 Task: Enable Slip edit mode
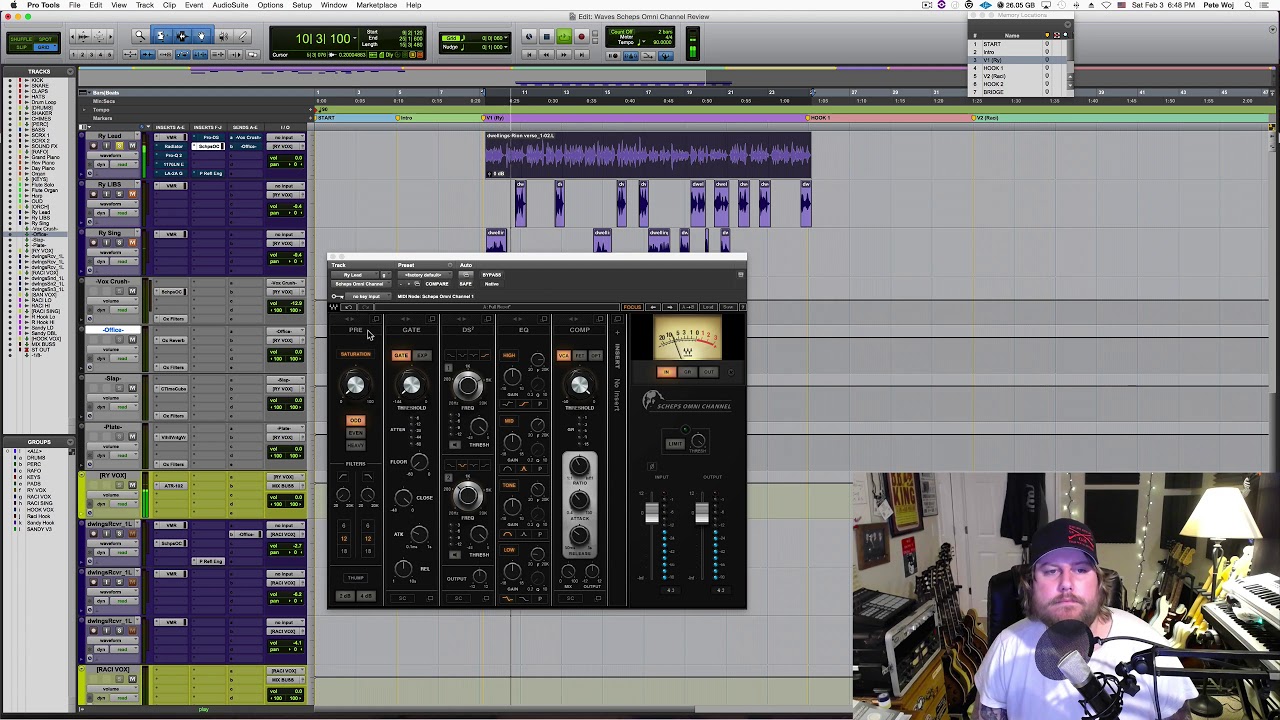(21, 47)
